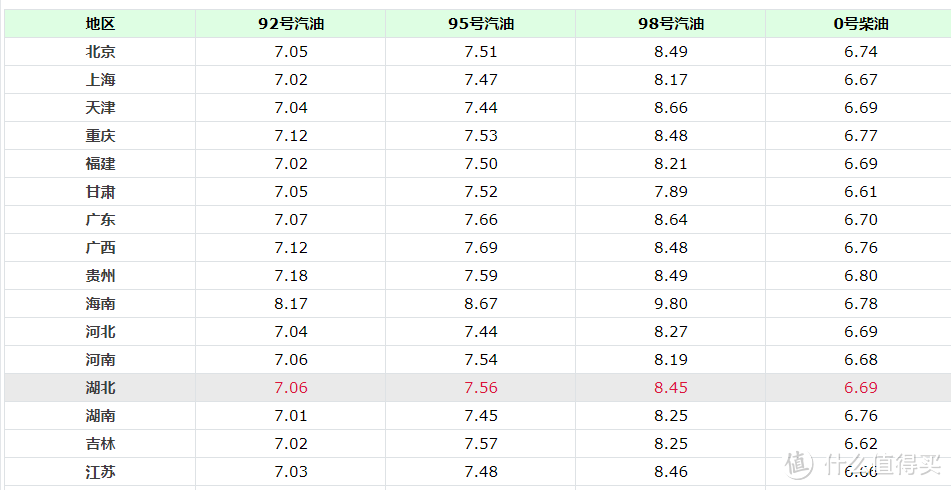Click red 湖北 98号汽油 price 8.45

point(671,388)
